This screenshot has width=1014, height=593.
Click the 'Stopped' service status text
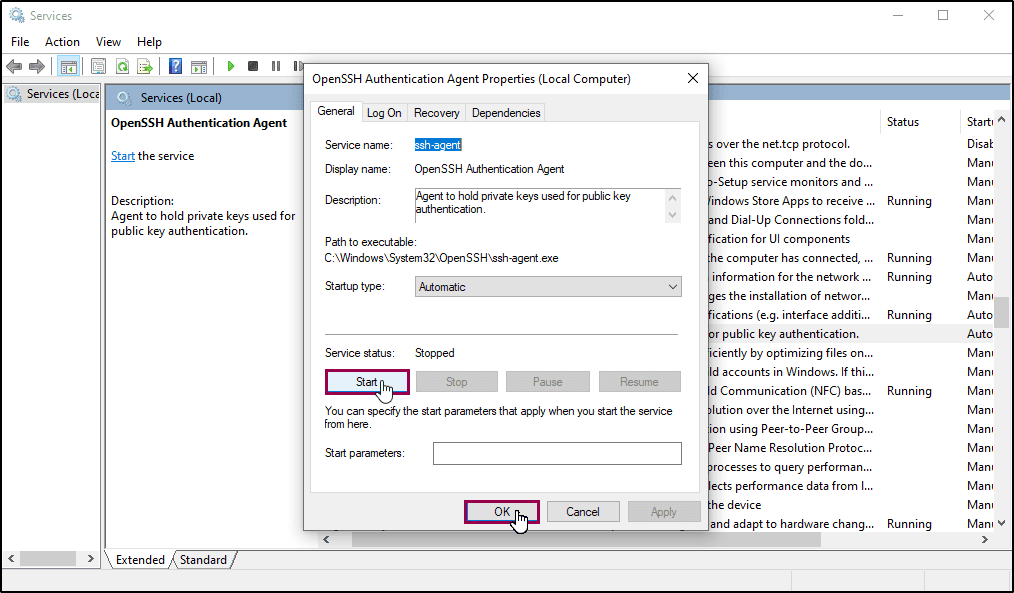tap(435, 353)
